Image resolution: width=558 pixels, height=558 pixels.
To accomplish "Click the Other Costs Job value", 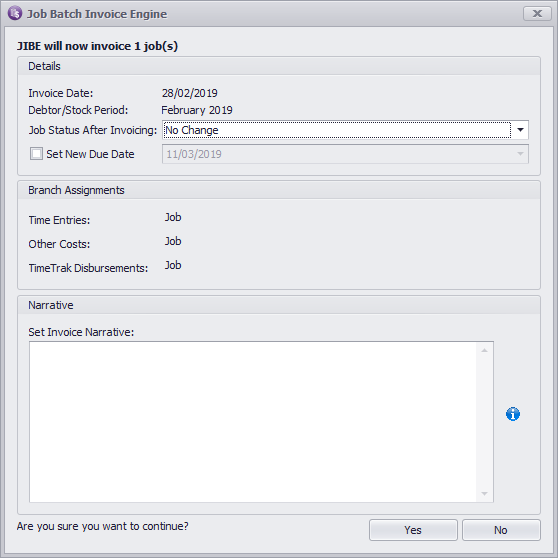I will (x=173, y=241).
